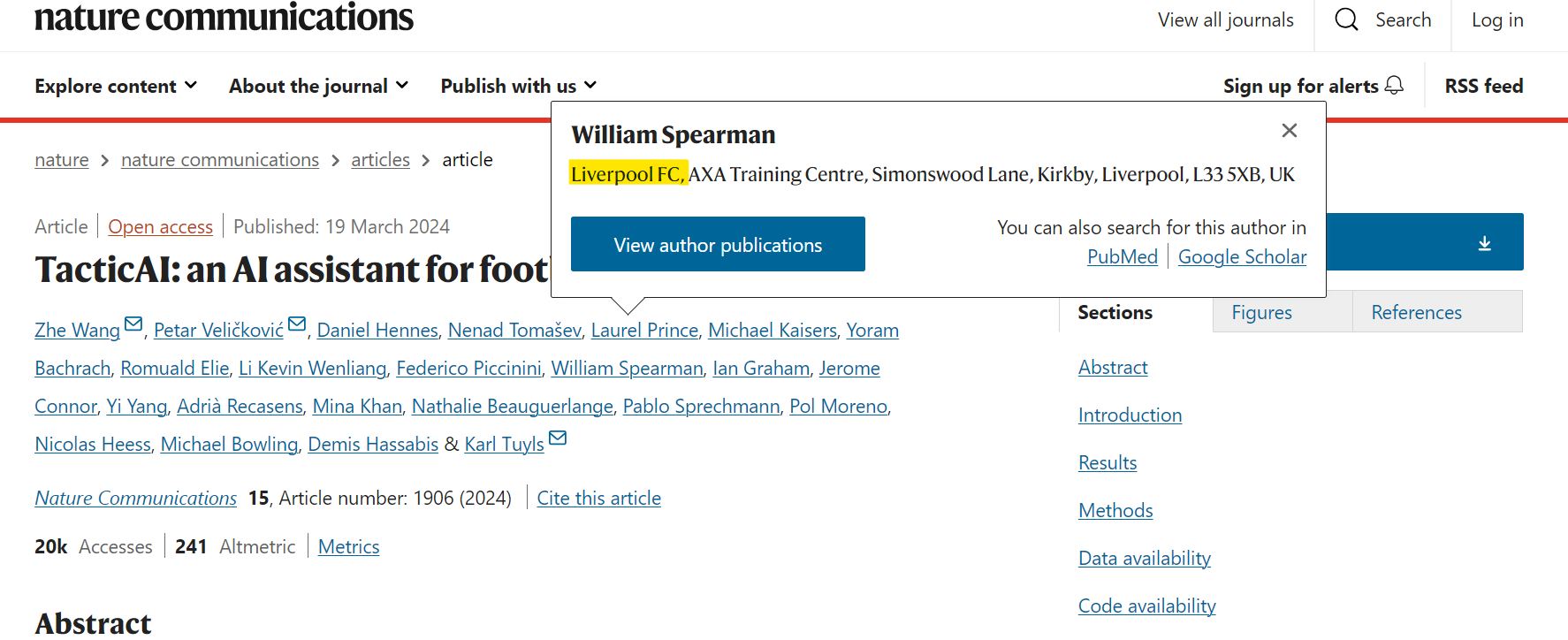Screen dimensions: 1568x640
Task: Click email envelope icon beside Karl Tuyls
Action: click(558, 438)
